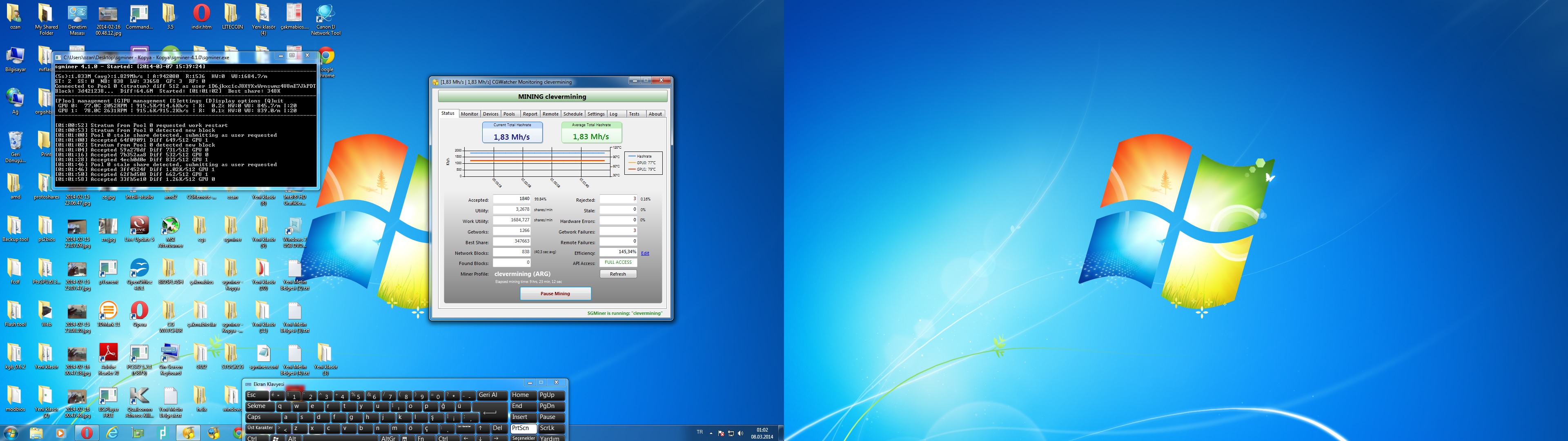This screenshot has height=441, width=1568.
Task: Open Windows Explorer from the taskbar
Action: tap(36, 433)
